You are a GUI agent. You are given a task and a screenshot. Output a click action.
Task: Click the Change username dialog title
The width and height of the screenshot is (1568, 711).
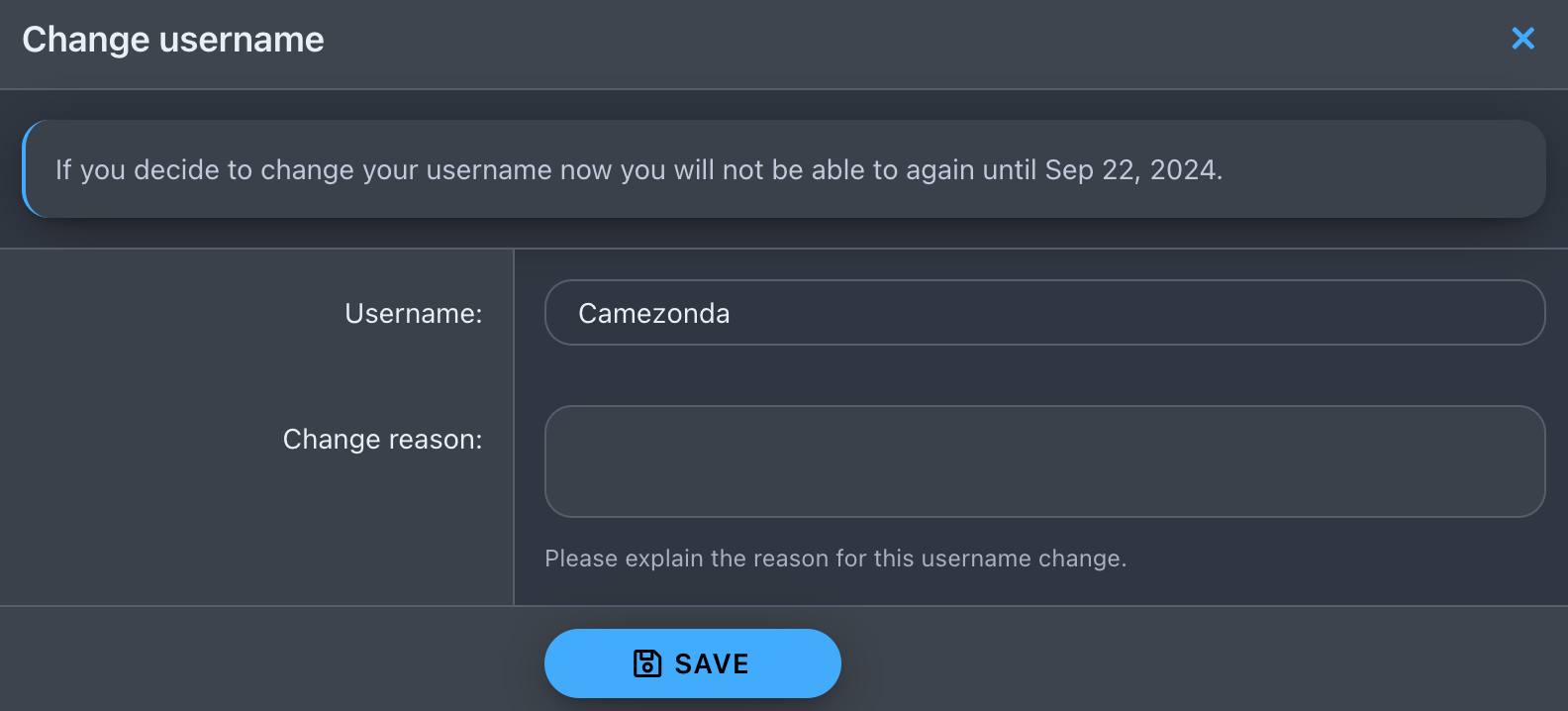[x=173, y=40]
